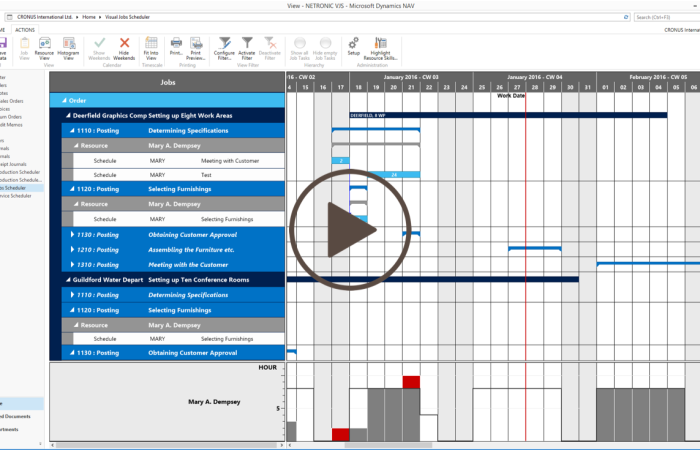Collapse the Order group row
Viewport: 700px width, 450px height.
(64, 100)
